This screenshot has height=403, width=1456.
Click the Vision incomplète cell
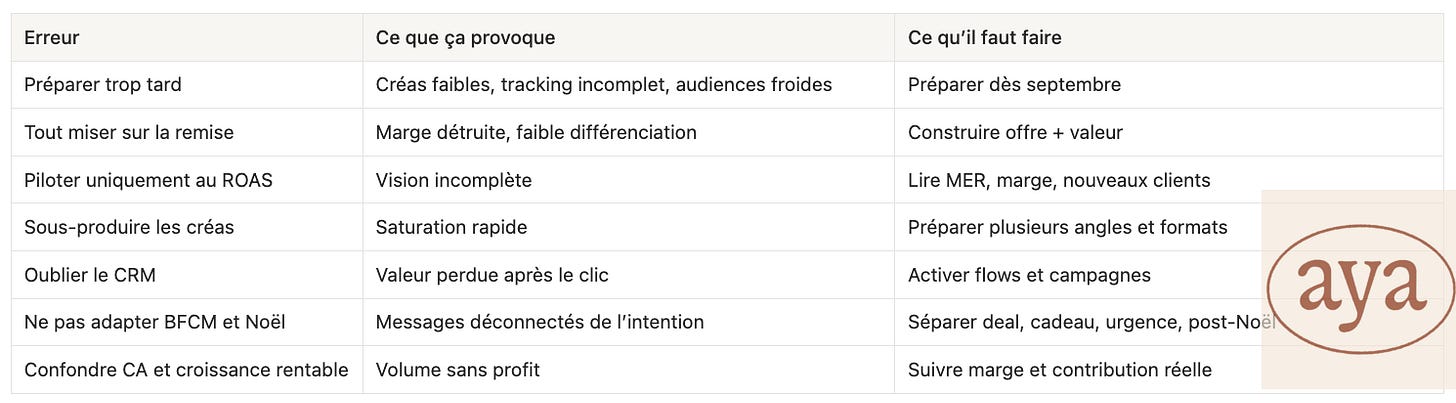coord(629,181)
